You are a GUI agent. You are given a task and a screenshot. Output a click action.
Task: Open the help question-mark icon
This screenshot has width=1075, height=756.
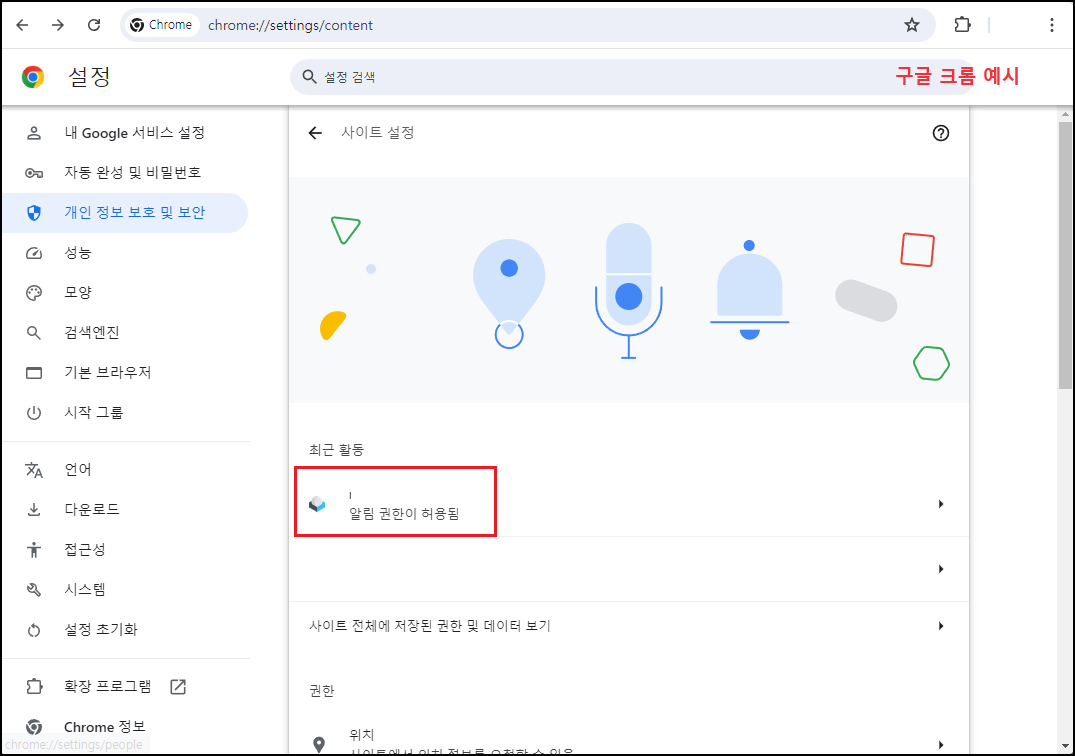point(941,133)
